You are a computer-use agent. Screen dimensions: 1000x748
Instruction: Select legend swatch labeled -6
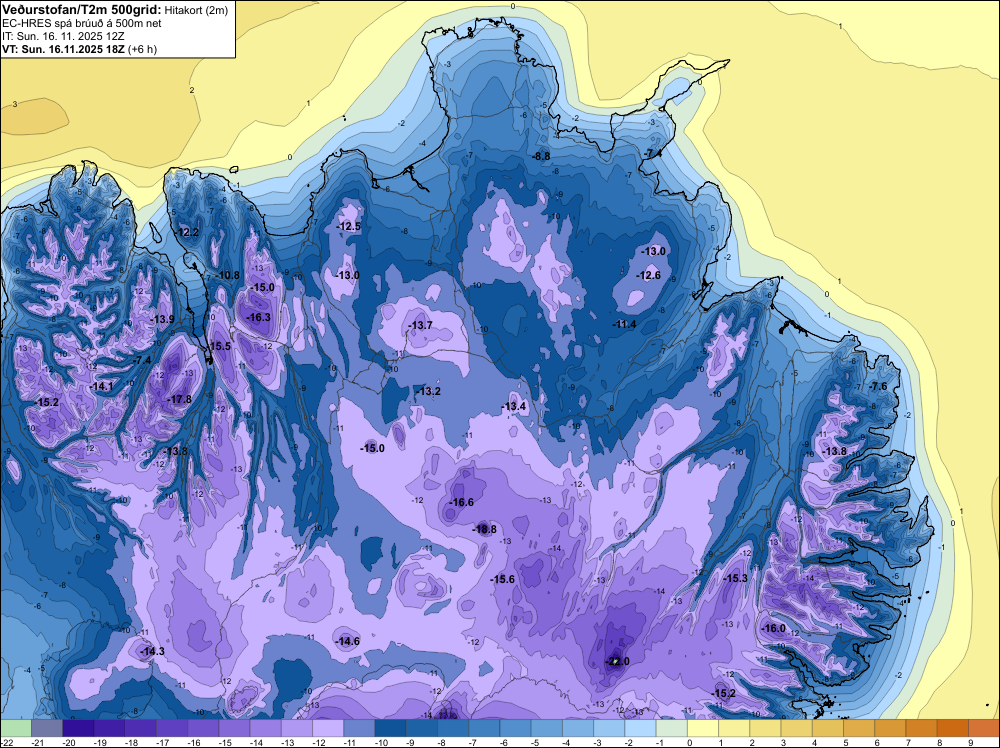[516, 728]
